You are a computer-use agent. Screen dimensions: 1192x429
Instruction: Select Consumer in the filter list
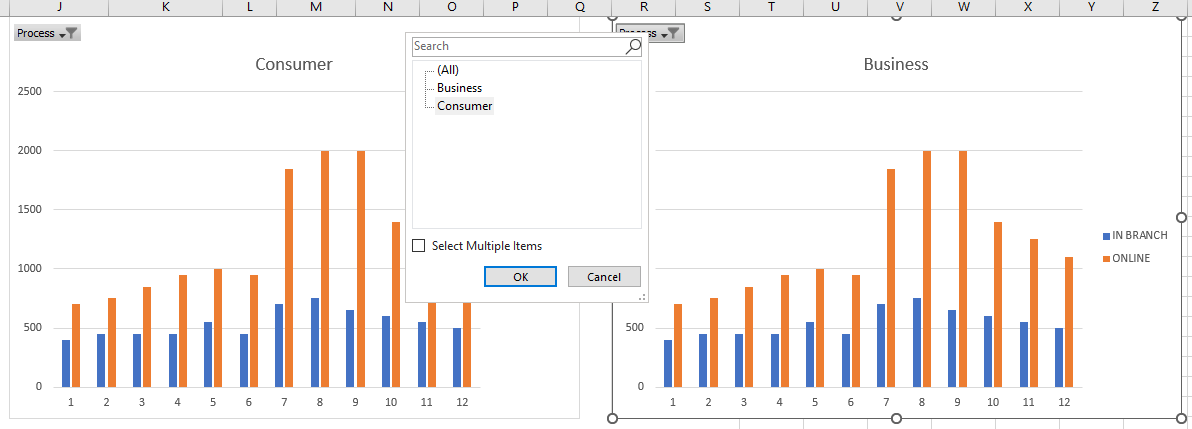pyautogui.click(x=464, y=106)
